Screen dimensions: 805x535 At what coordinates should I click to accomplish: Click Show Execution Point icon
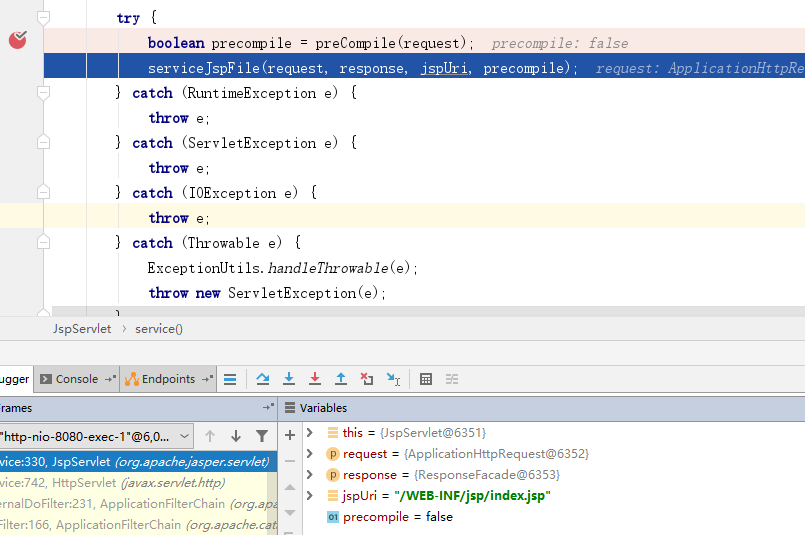pos(230,379)
